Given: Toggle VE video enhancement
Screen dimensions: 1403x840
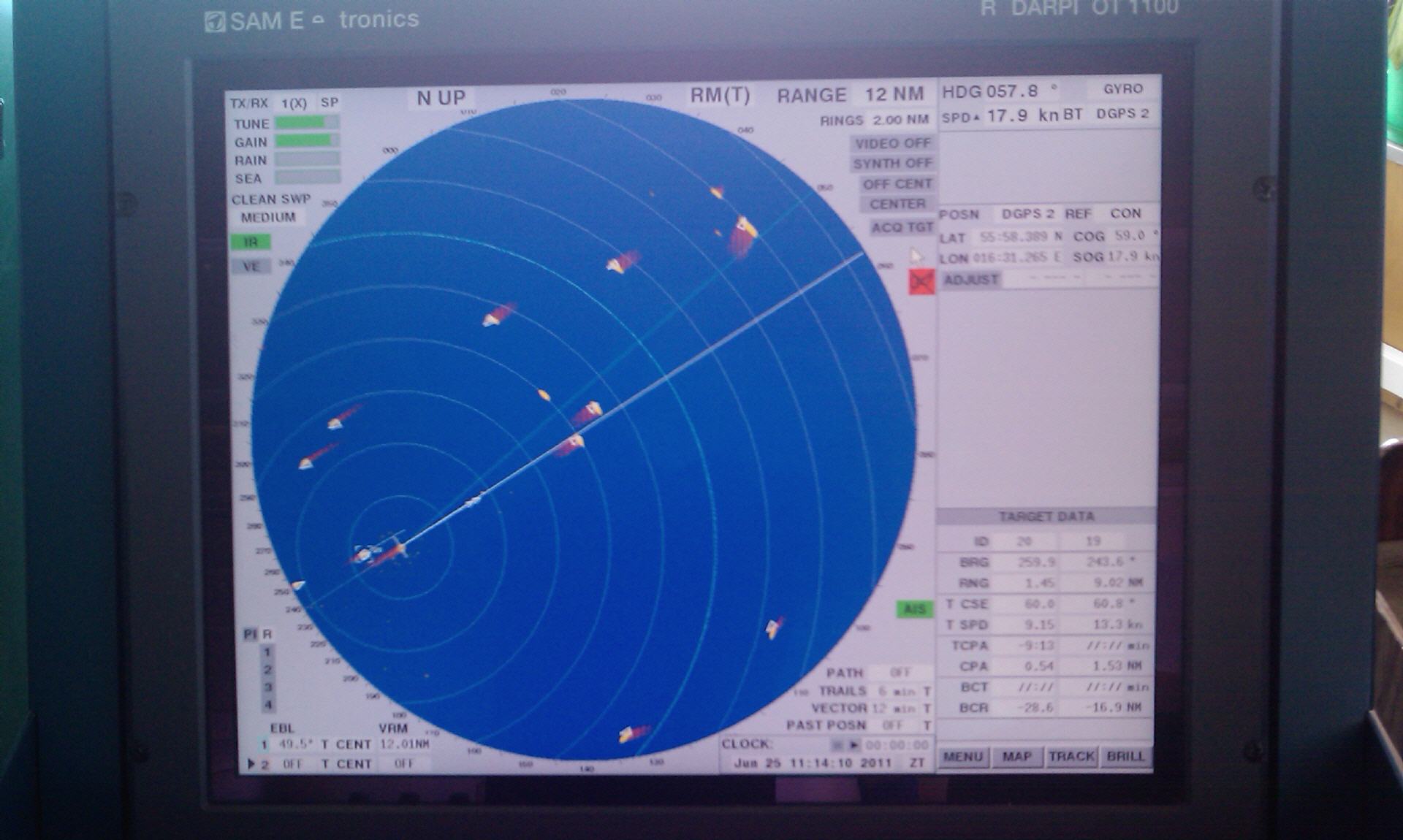Looking at the screenshot, I should click(x=251, y=266).
